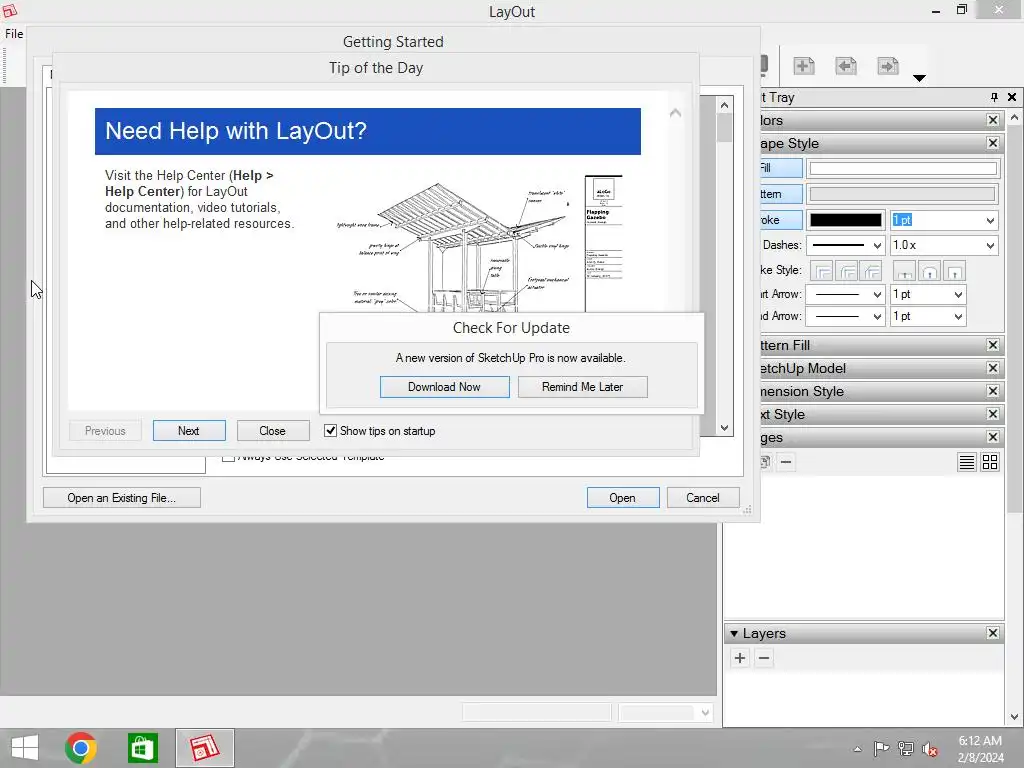This screenshot has height=768, width=1024.
Task: Click the remove layer minus icon
Action: (763, 658)
